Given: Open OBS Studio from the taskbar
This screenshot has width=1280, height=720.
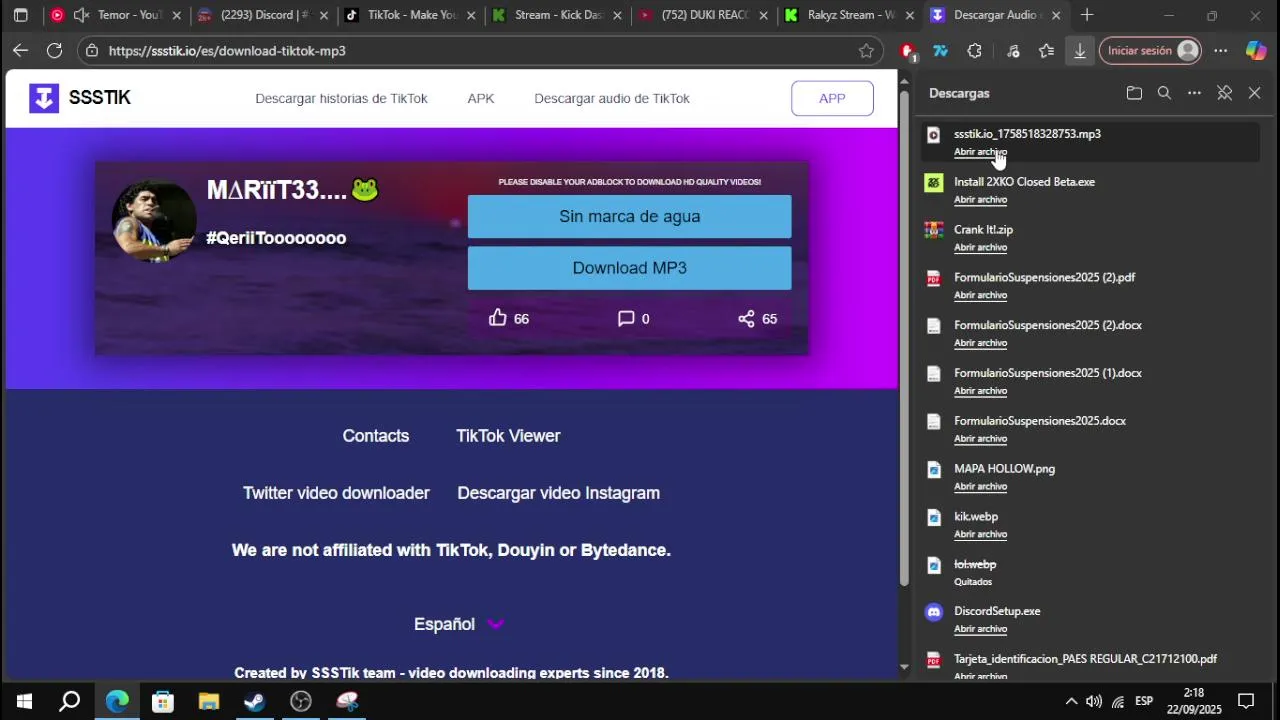Looking at the screenshot, I should [301, 701].
